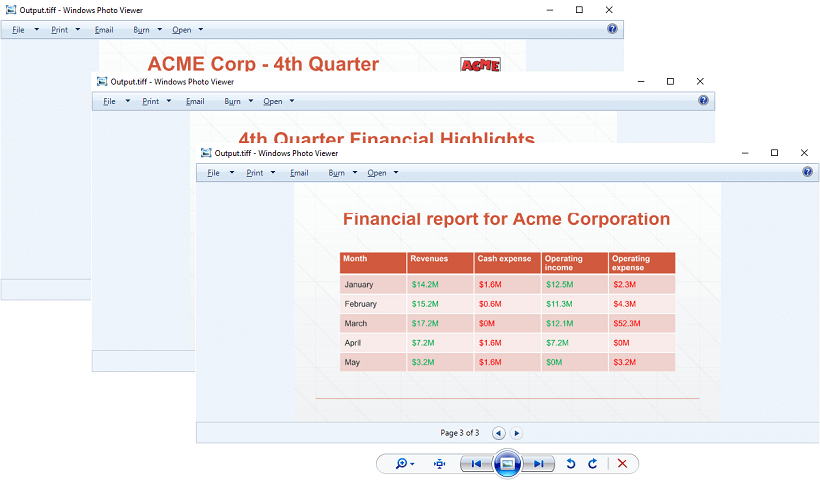The height and width of the screenshot is (481, 820).
Task: Go to next page of the TIFF
Action: 517,433
